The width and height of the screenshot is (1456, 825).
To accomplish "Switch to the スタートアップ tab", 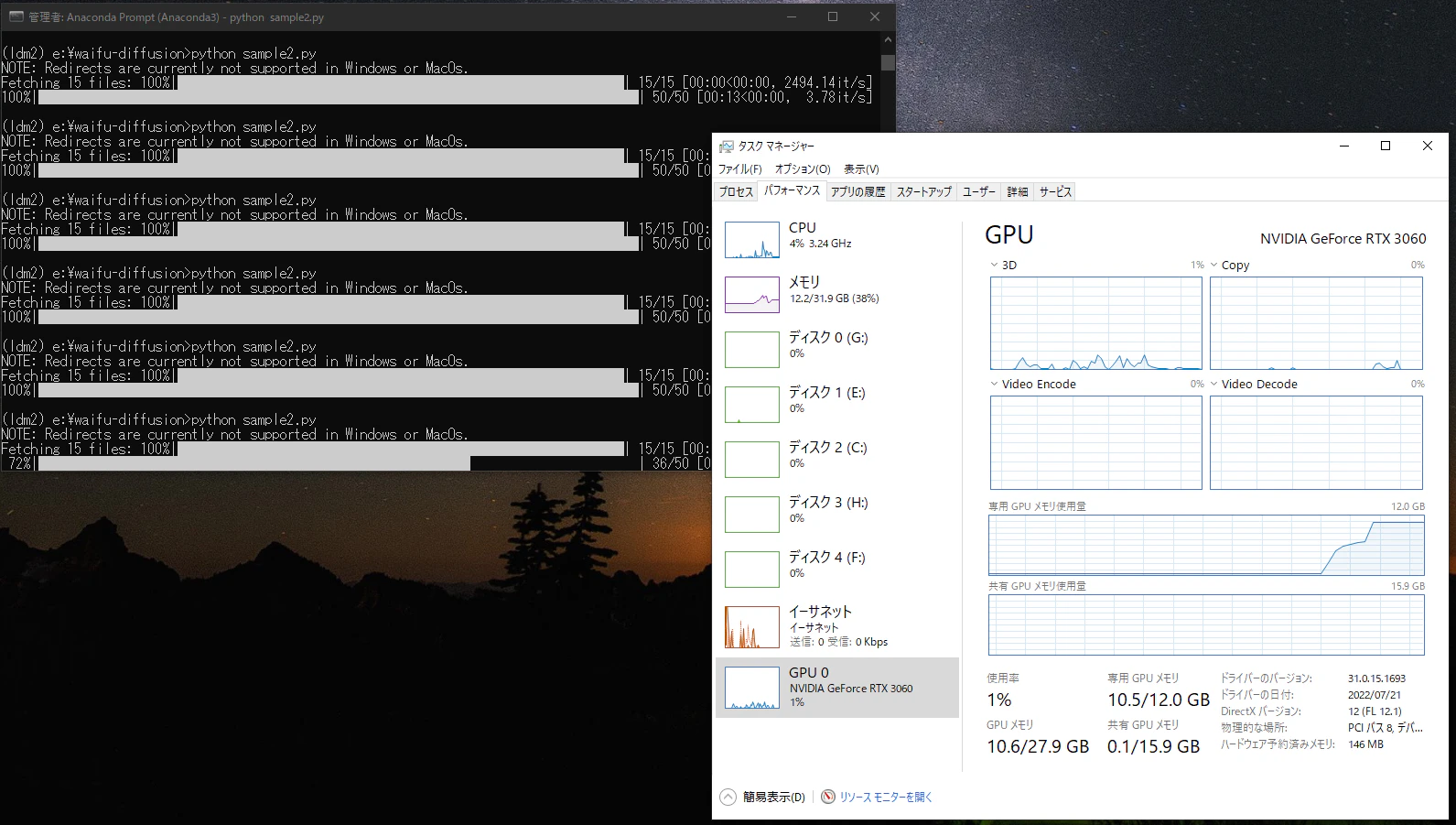I will [x=924, y=191].
